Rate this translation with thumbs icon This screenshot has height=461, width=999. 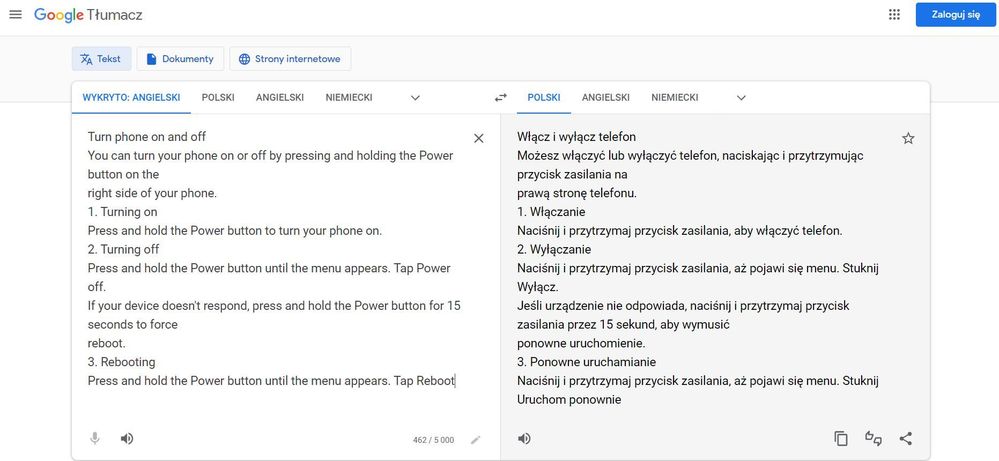click(x=873, y=438)
